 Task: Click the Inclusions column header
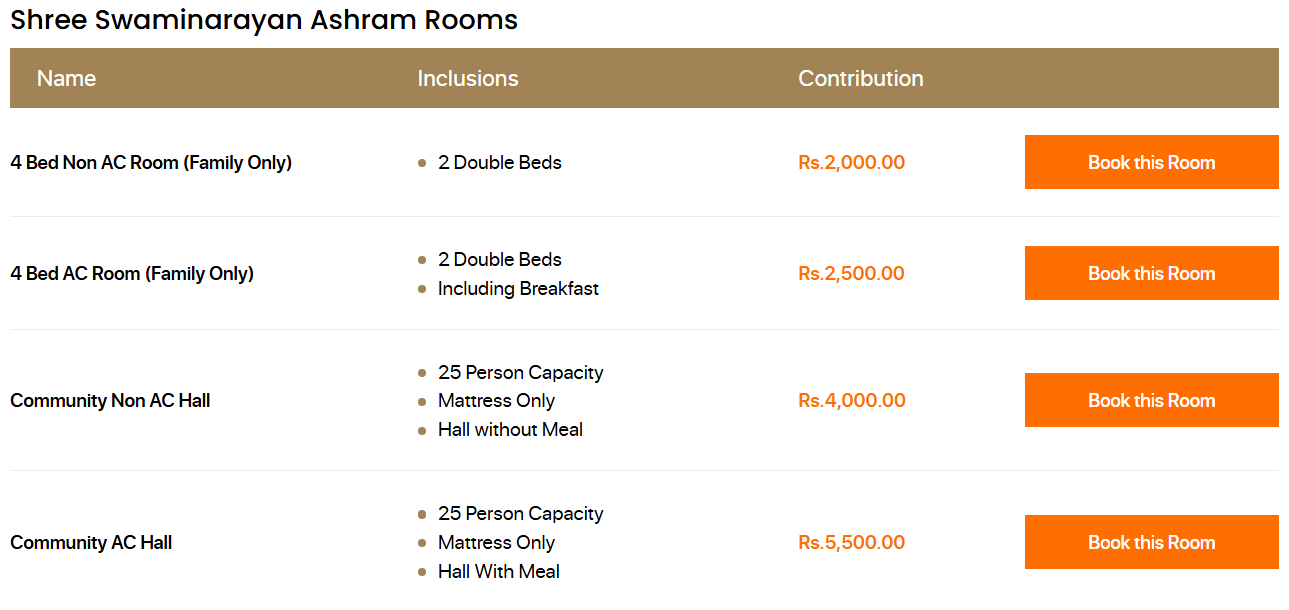(x=468, y=78)
